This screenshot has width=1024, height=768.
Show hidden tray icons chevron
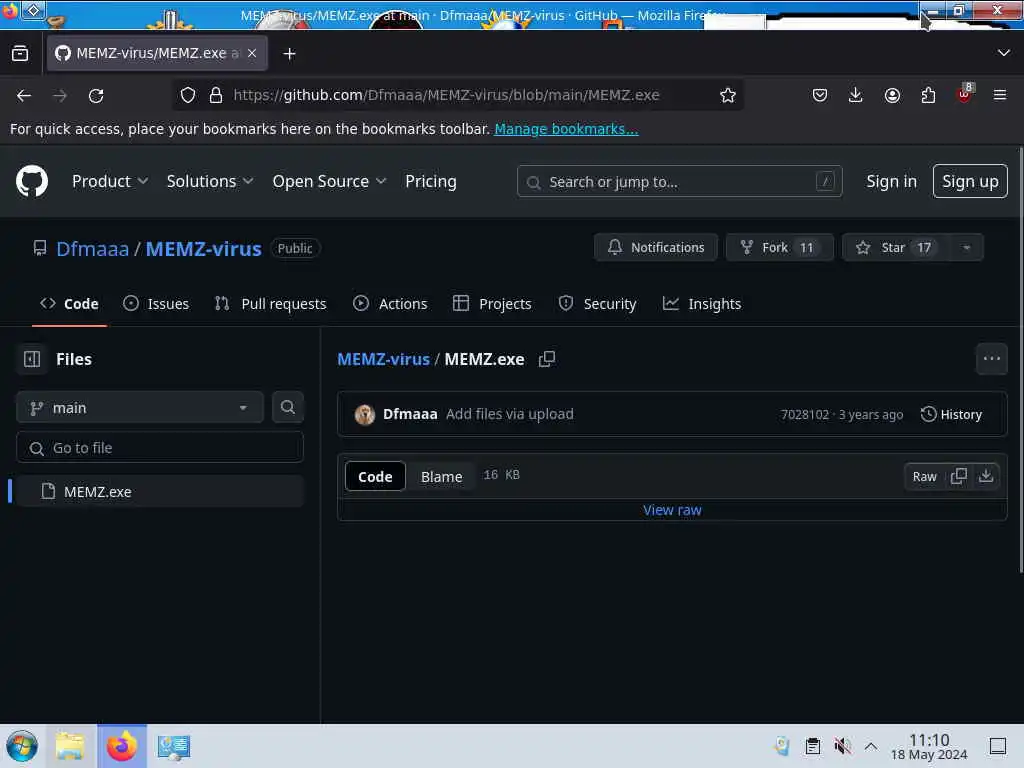click(x=871, y=746)
